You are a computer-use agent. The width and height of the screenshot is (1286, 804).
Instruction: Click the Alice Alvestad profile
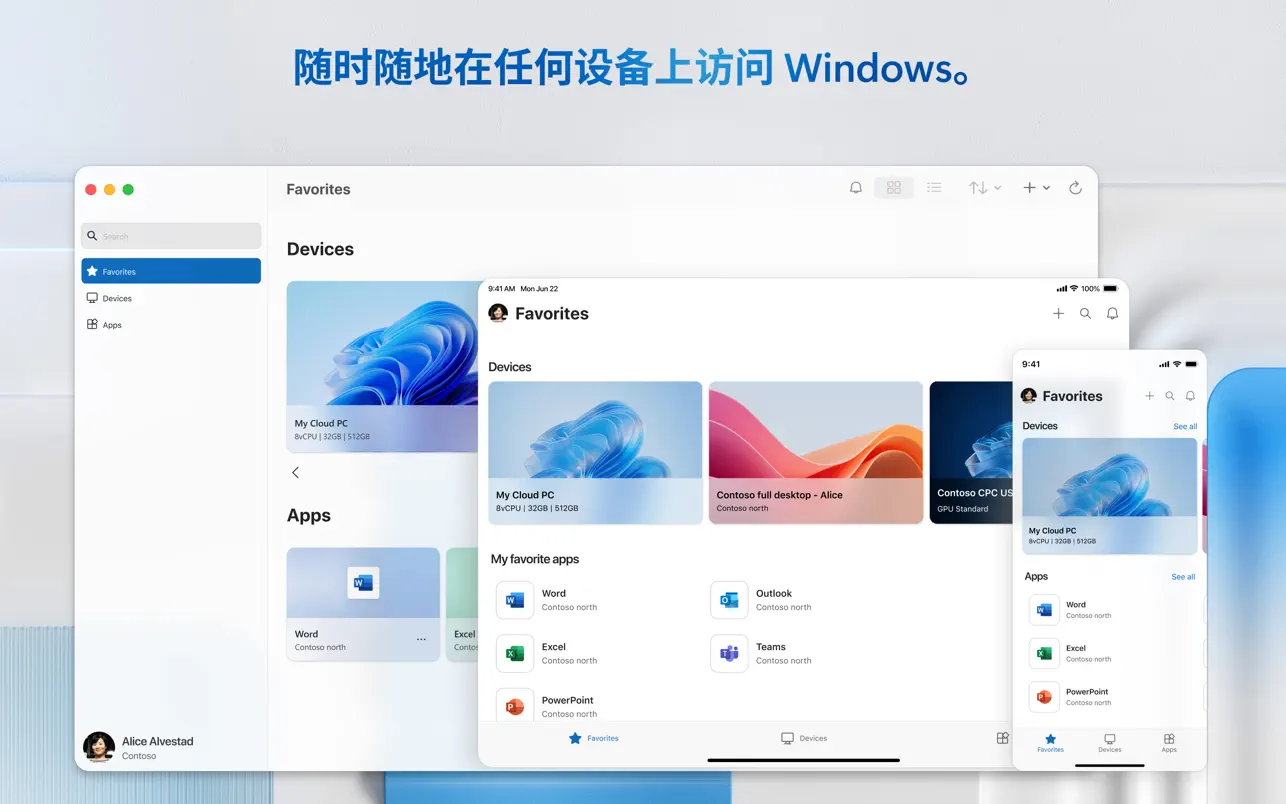click(139, 747)
